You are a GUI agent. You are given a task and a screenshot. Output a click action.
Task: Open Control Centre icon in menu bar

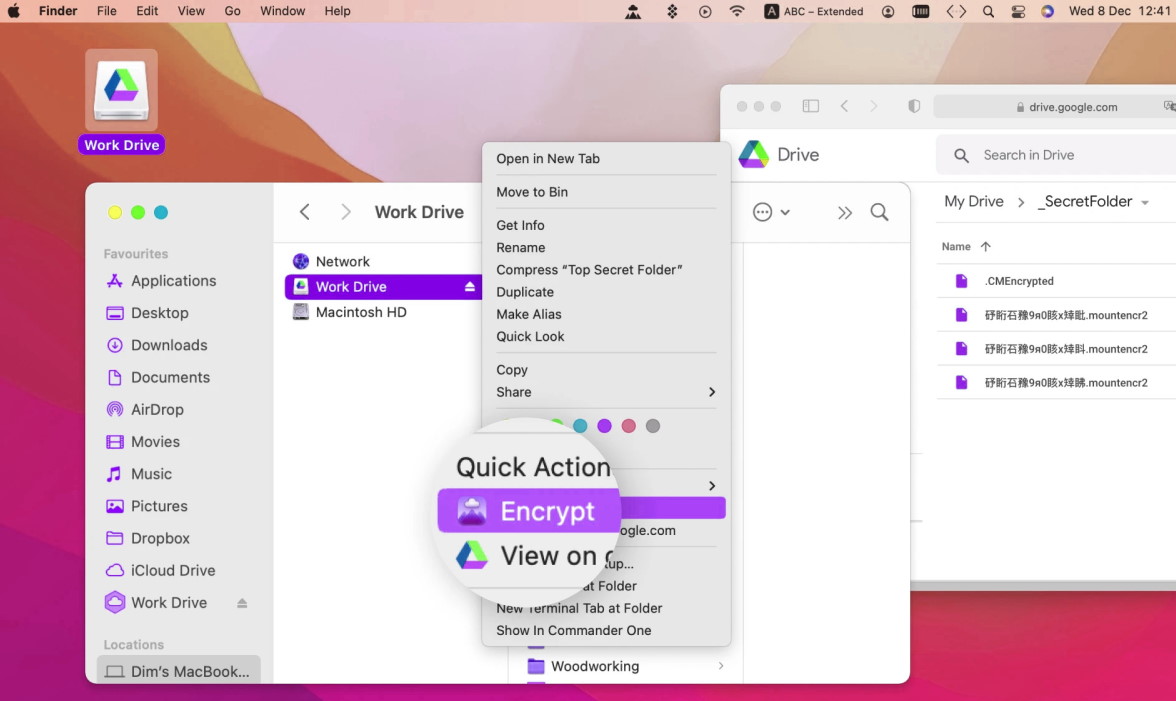coord(1018,11)
